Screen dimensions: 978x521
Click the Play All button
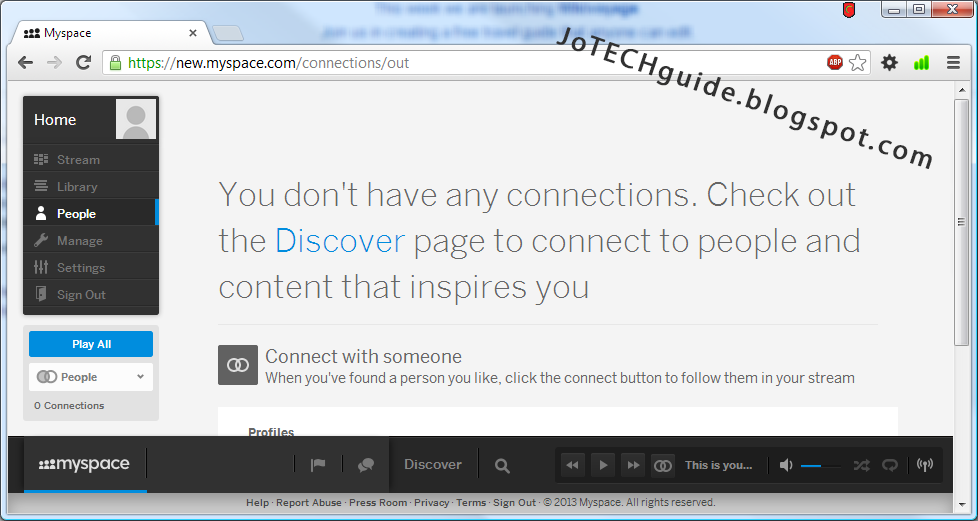[91, 344]
